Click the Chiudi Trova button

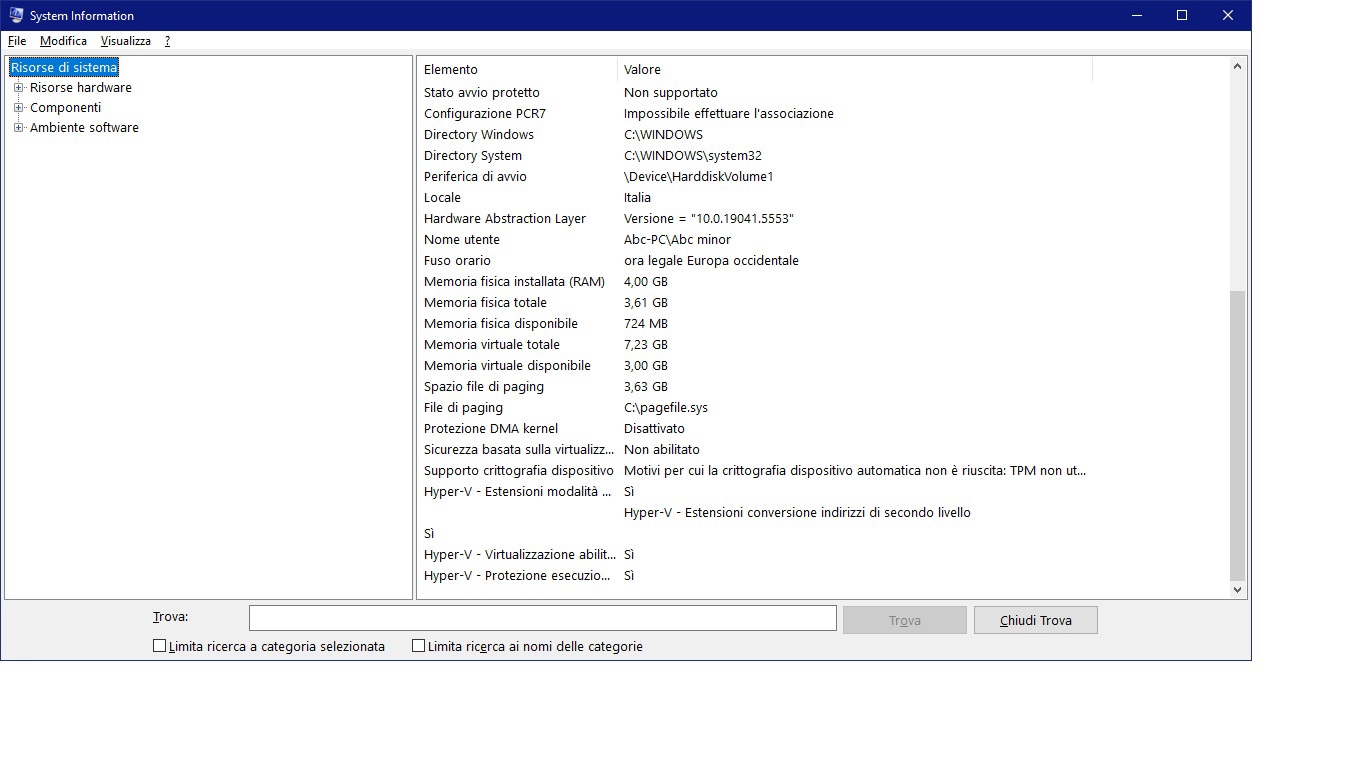click(x=1035, y=620)
